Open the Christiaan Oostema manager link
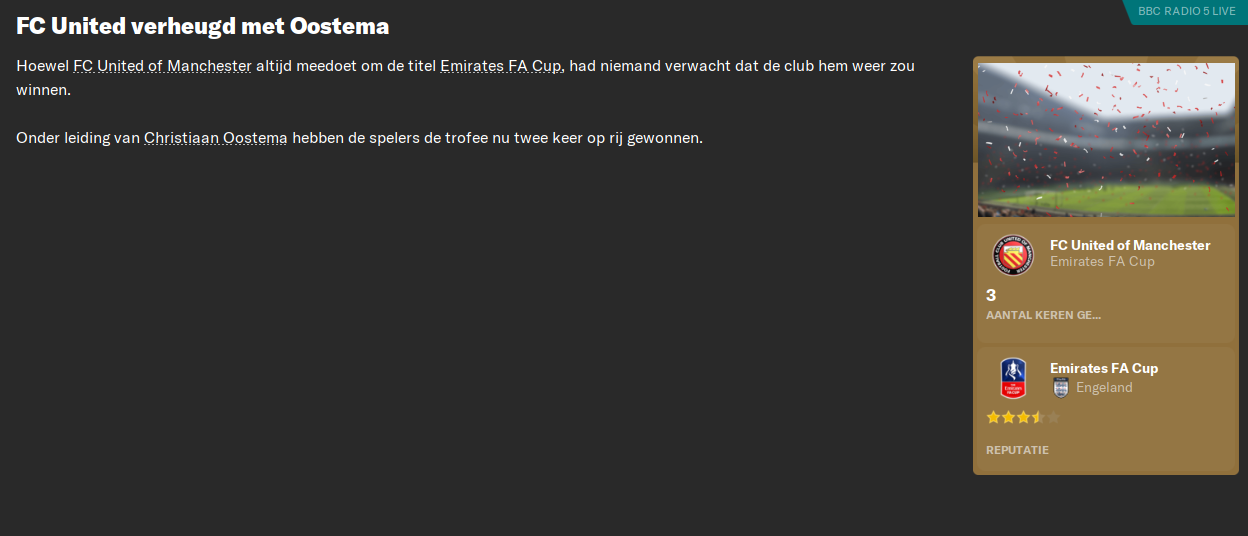Image resolution: width=1248 pixels, height=536 pixels. click(216, 138)
